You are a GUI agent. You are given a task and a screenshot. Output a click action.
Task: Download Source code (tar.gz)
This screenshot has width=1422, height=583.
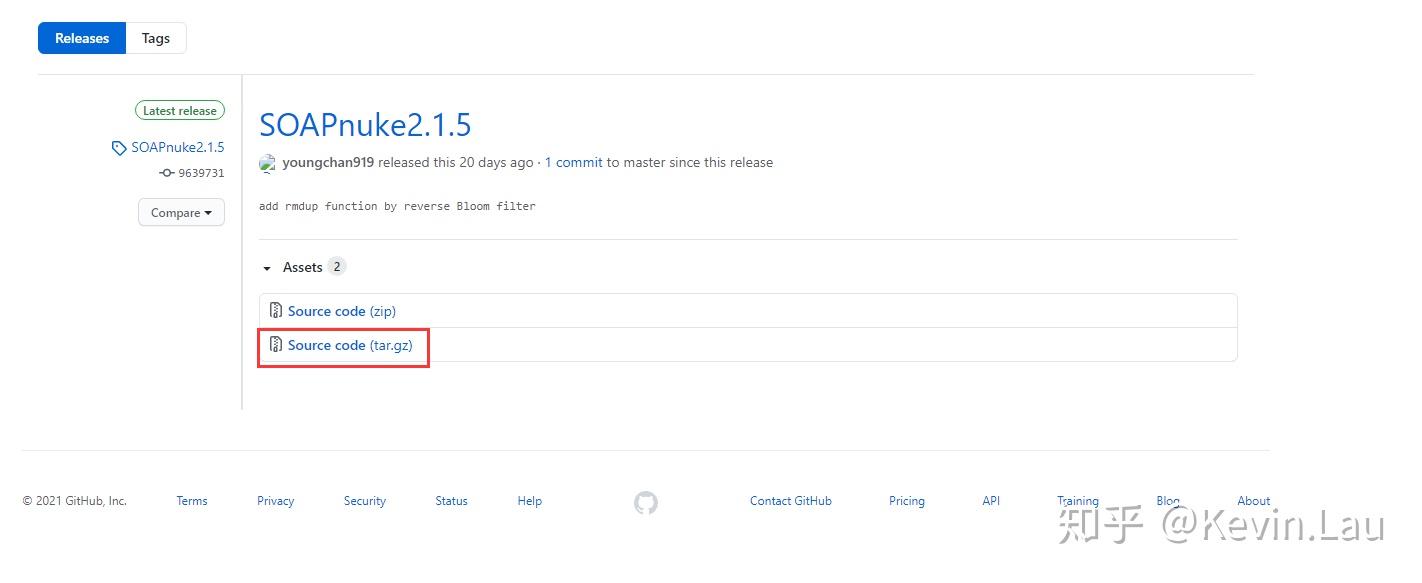pyautogui.click(x=350, y=345)
